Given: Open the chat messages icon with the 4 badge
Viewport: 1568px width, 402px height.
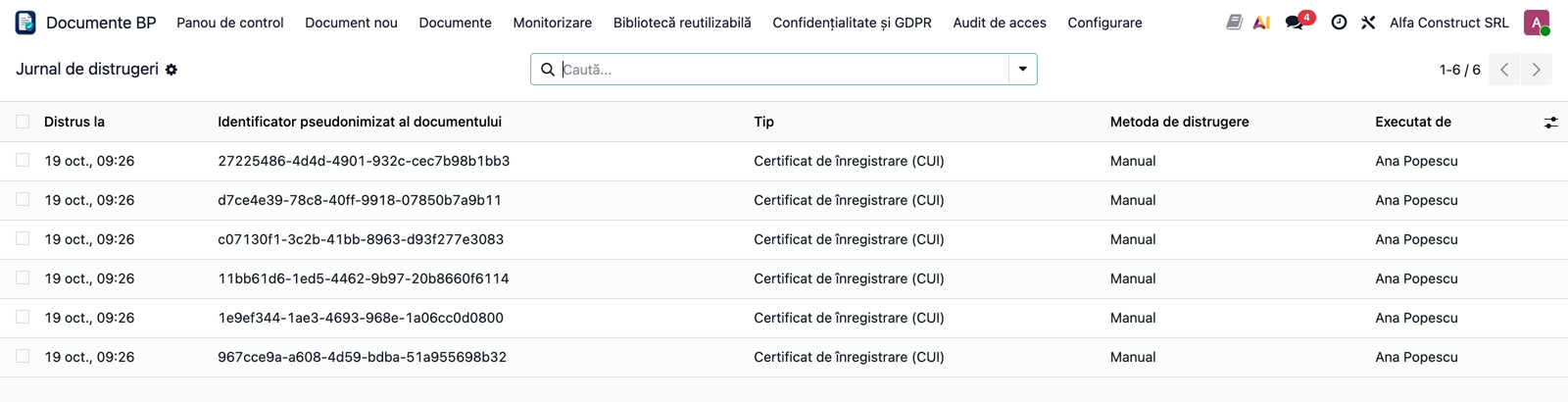Looking at the screenshot, I should 1298,22.
